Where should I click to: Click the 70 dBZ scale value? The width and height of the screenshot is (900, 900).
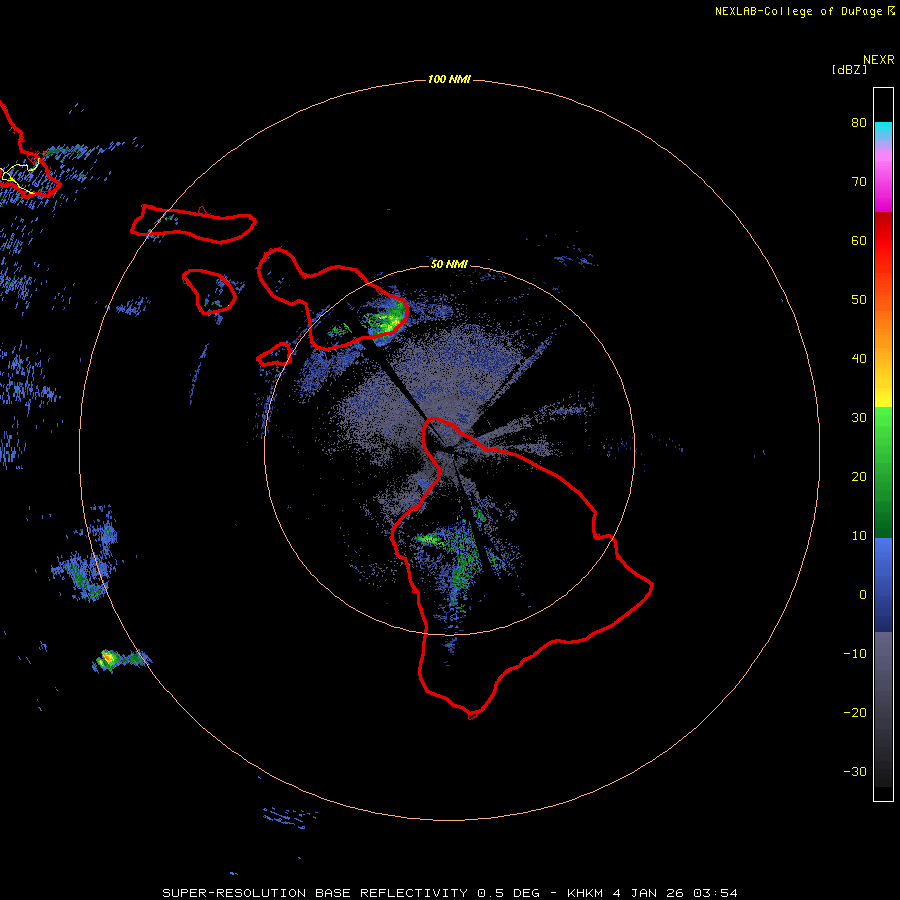[859, 182]
